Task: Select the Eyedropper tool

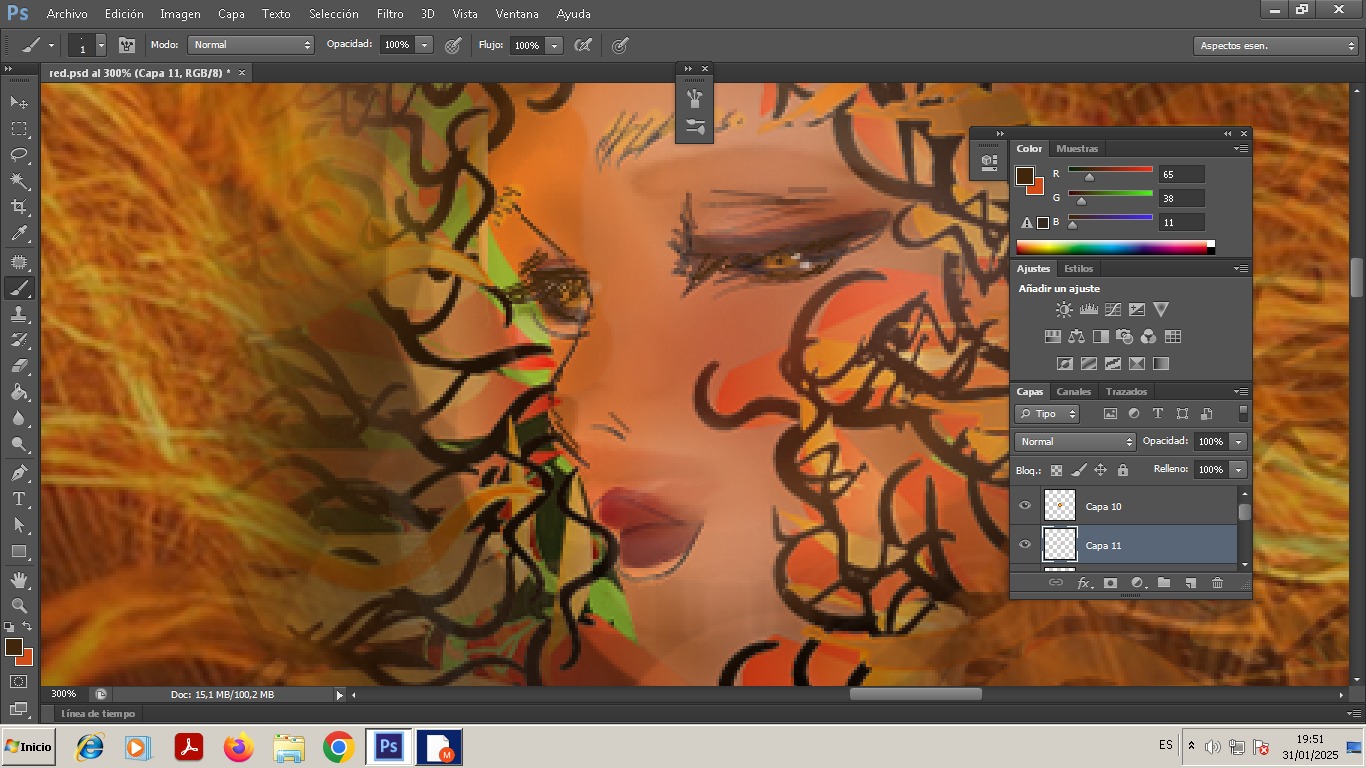Action: pyautogui.click(x=19, y=234)
